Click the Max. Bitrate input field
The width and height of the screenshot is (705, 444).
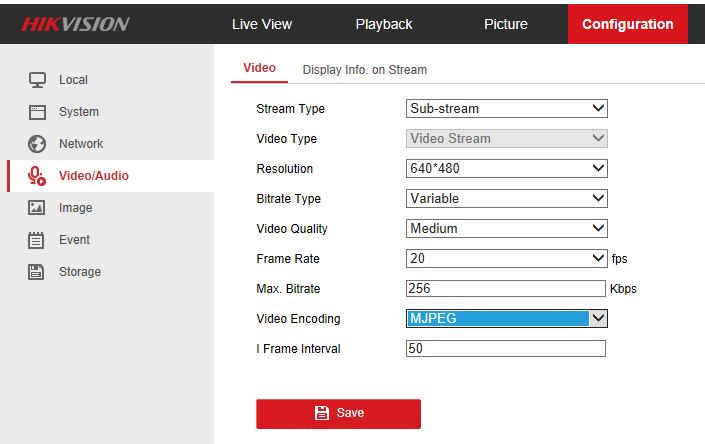coord(506,289)
